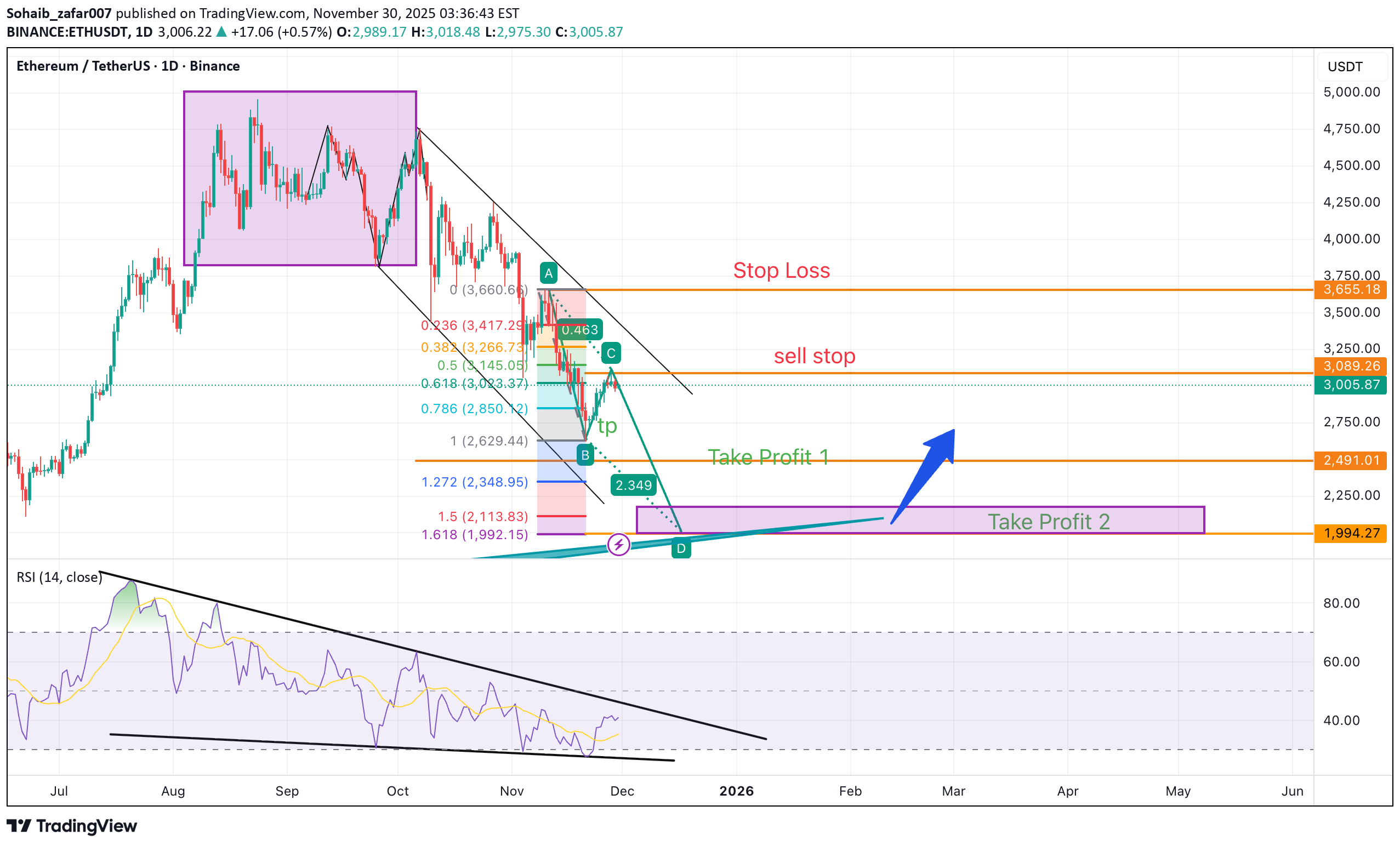Viewport: 1400px width, 846px height.
Task: Select the Take Profit 1 text label
Action: point(767,457)
